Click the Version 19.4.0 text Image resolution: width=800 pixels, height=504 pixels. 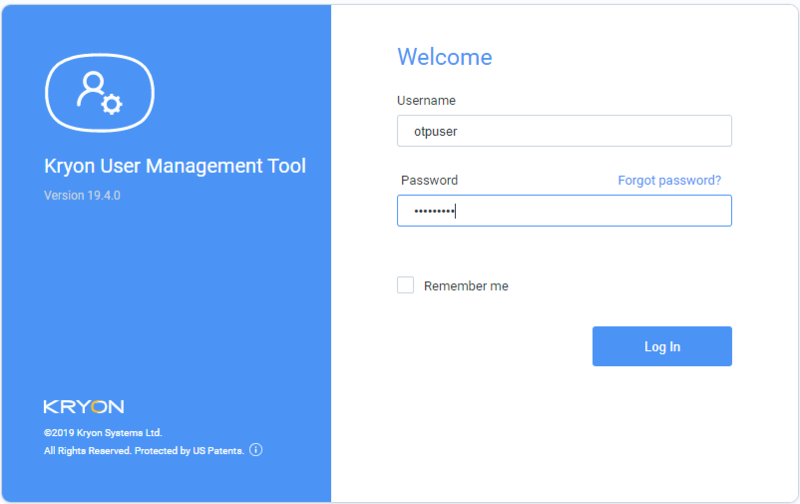click(x=82, y=195)
